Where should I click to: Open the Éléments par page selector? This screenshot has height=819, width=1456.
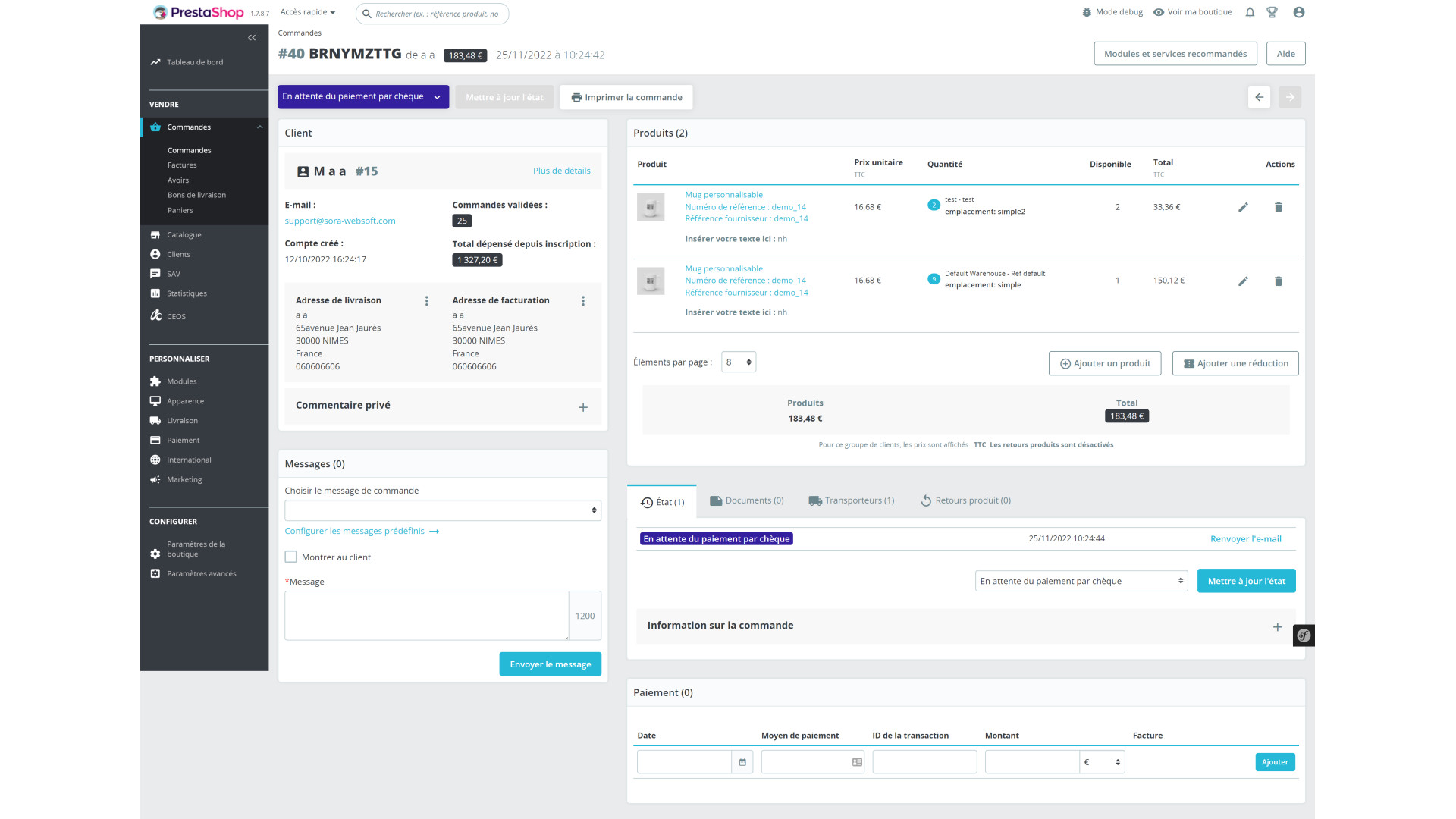[x=738, y=362]
